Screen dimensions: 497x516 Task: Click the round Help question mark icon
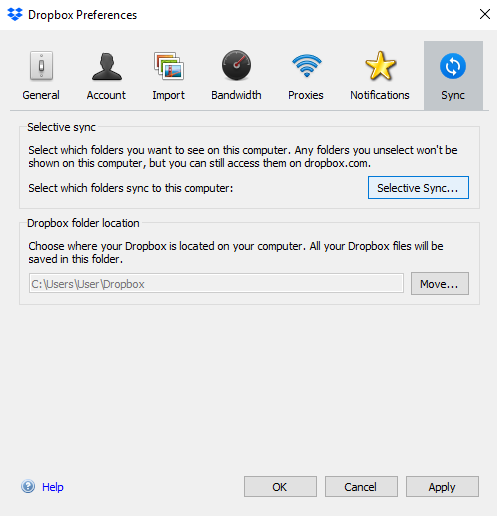click(x=28, y=486)
